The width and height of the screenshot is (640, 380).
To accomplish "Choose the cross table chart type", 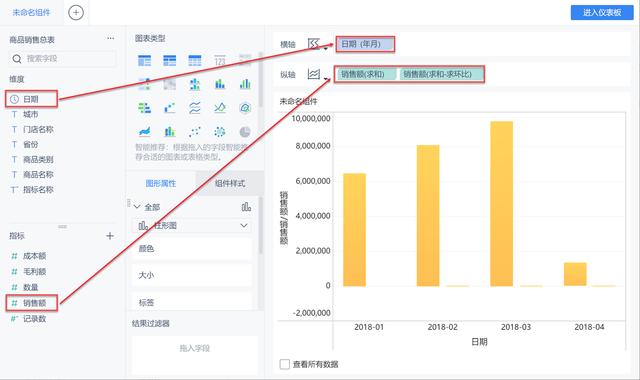I will click(169, 60).
